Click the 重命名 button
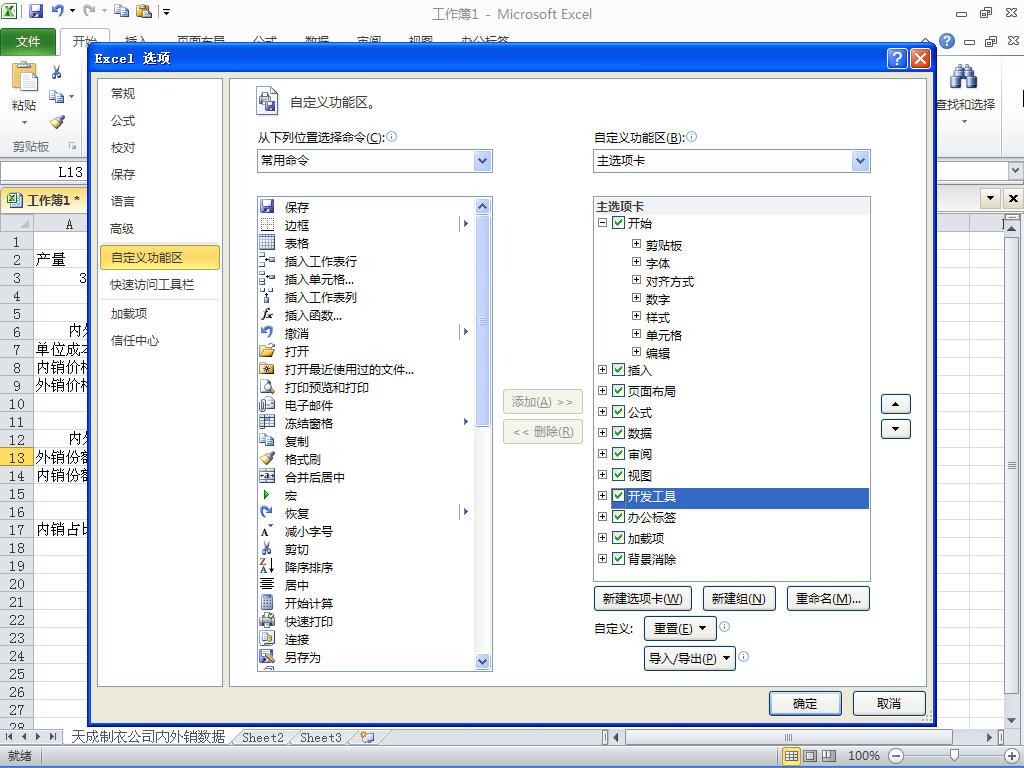This screenshot has height=768, width=1024. tap(828, 598)
